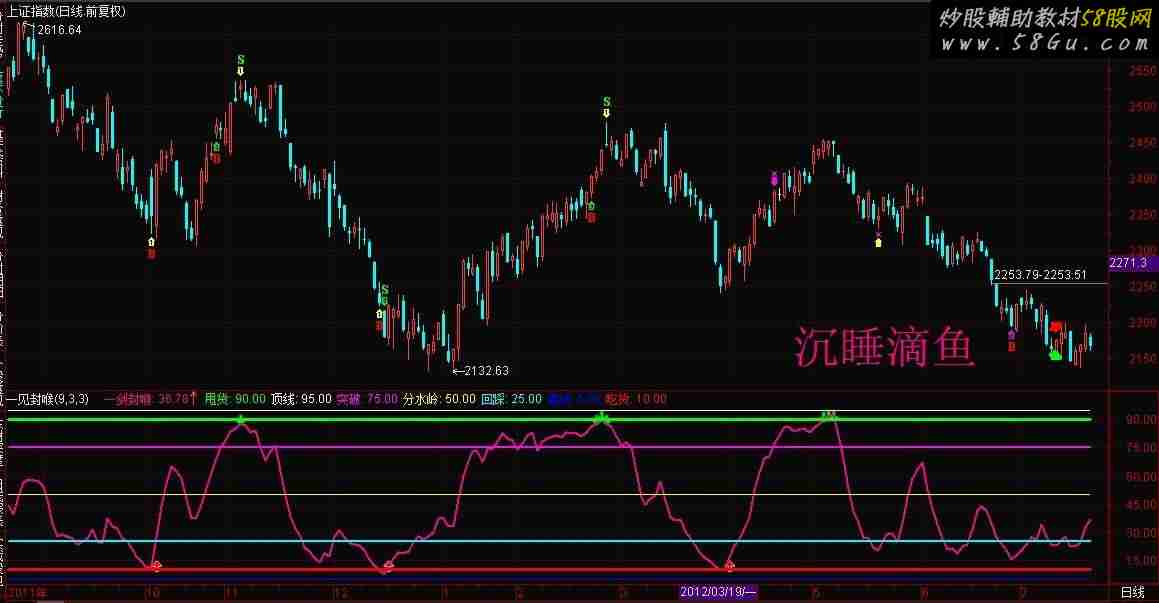Click the last red bottom signal on indicator

pos(729,566)
